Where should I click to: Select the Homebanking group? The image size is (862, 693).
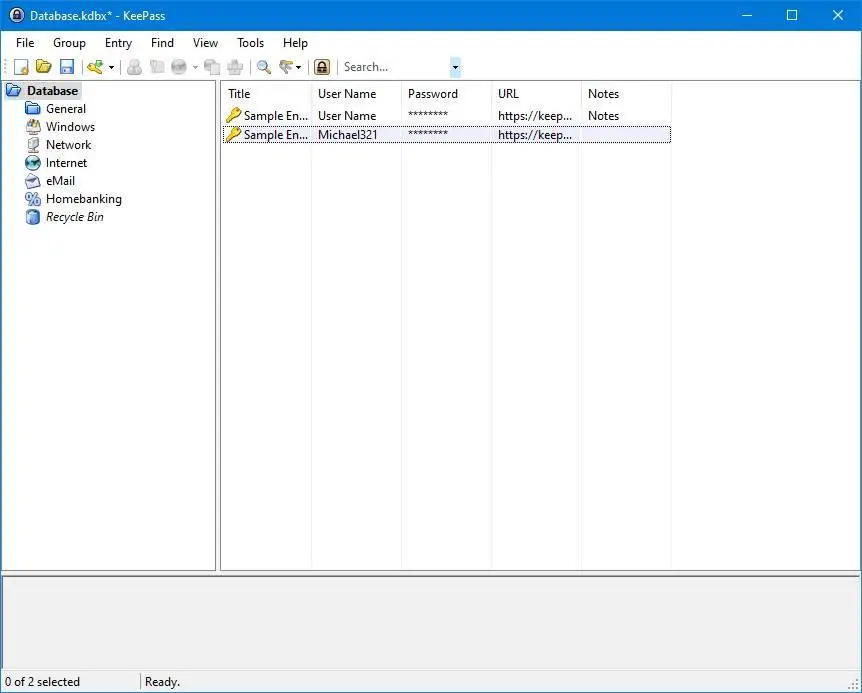84,199
